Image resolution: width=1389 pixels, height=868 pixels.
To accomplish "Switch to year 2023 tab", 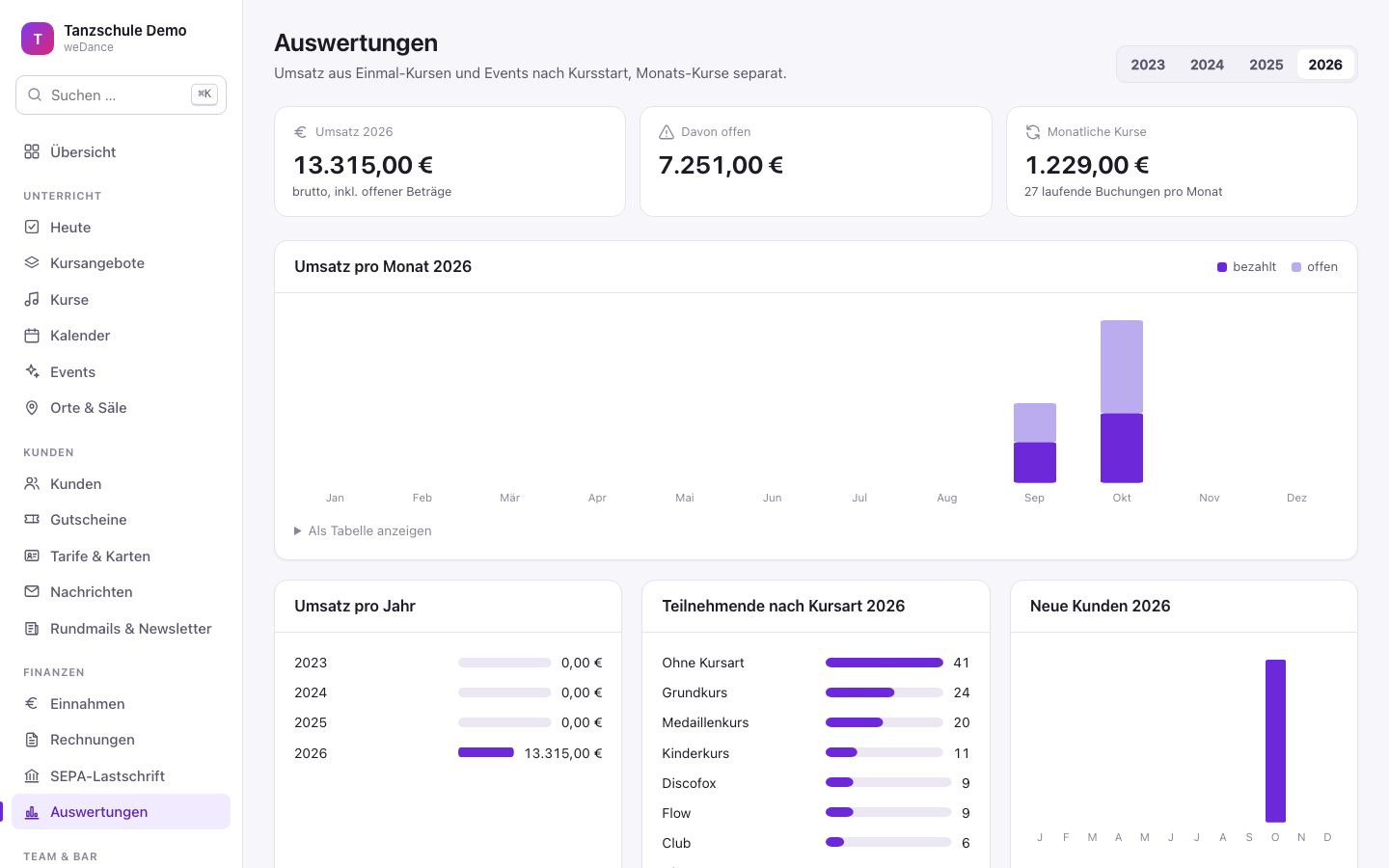I will 1148,65.
